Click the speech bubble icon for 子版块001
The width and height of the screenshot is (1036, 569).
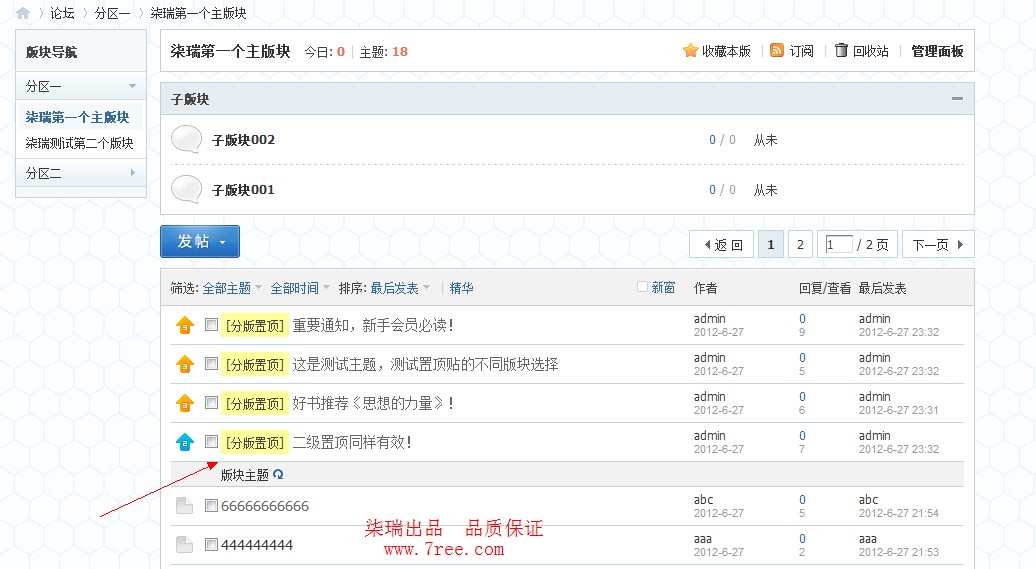pos(186,190)
